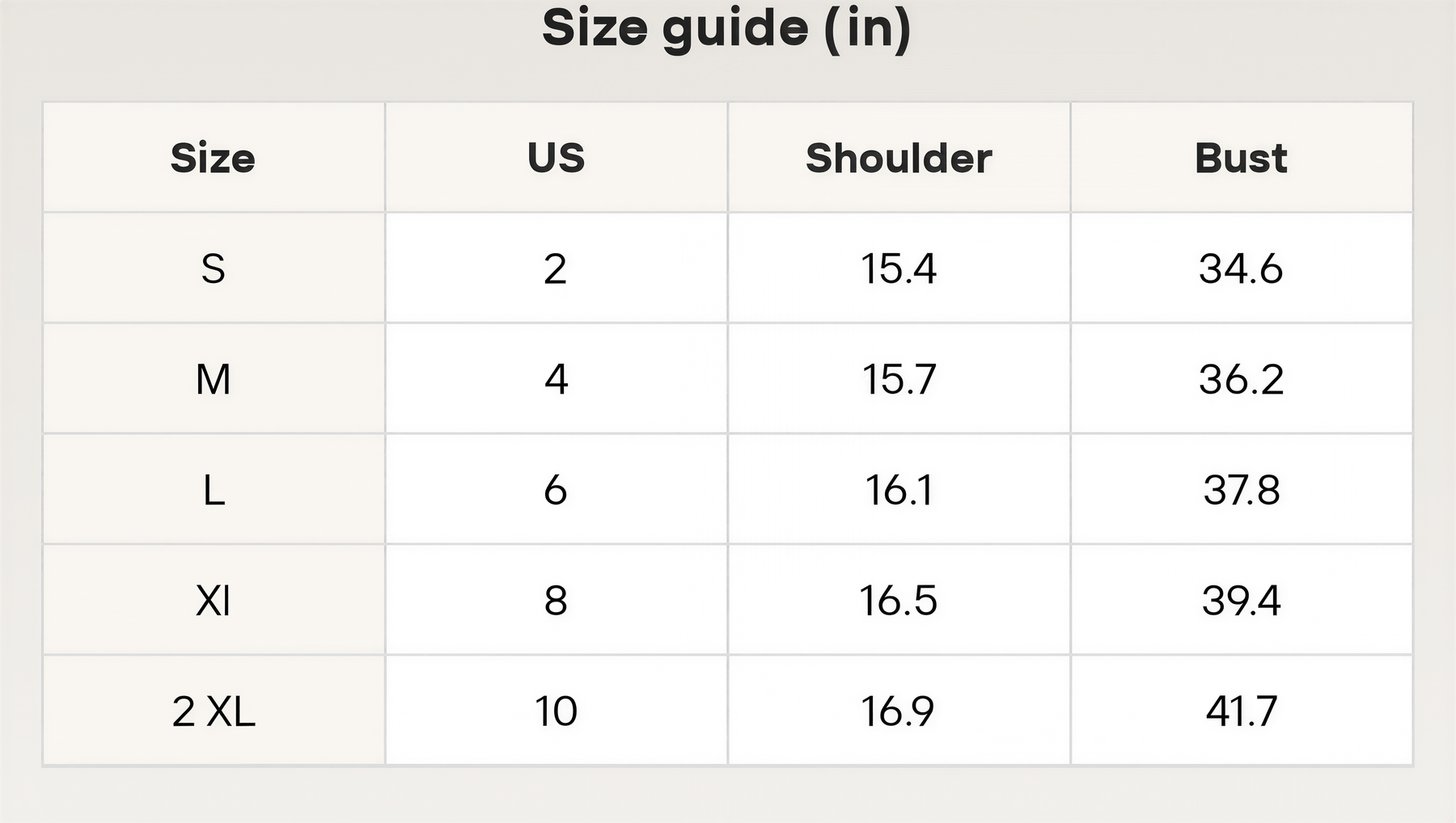Select the 2 XL size cell
This screenshot has width=1456, height=823.
214,711
